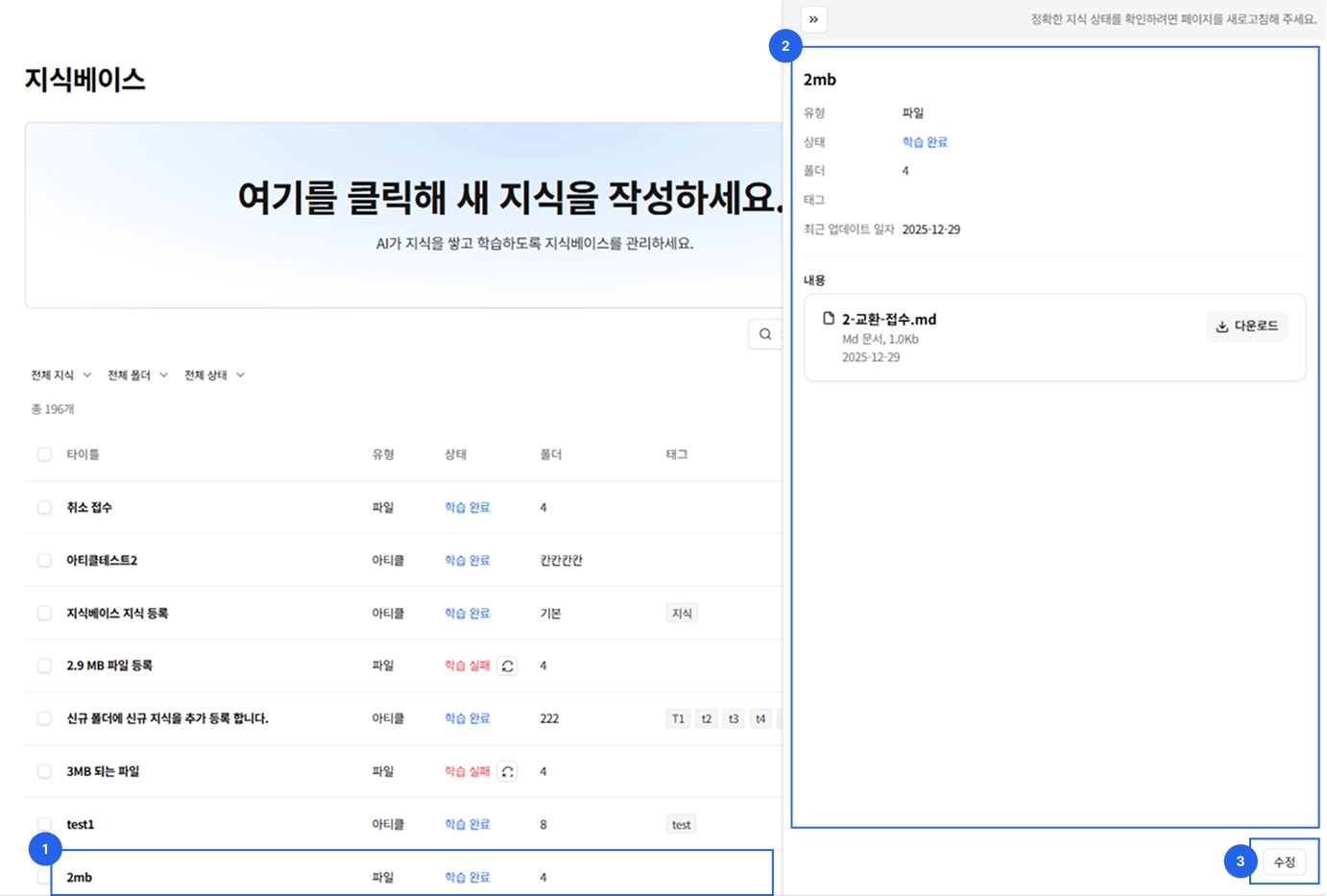Toggle the select-all checkbox beside 타이틀
Image resolution: width=1327 pixels, height=896 pixels.
(44, 454)
